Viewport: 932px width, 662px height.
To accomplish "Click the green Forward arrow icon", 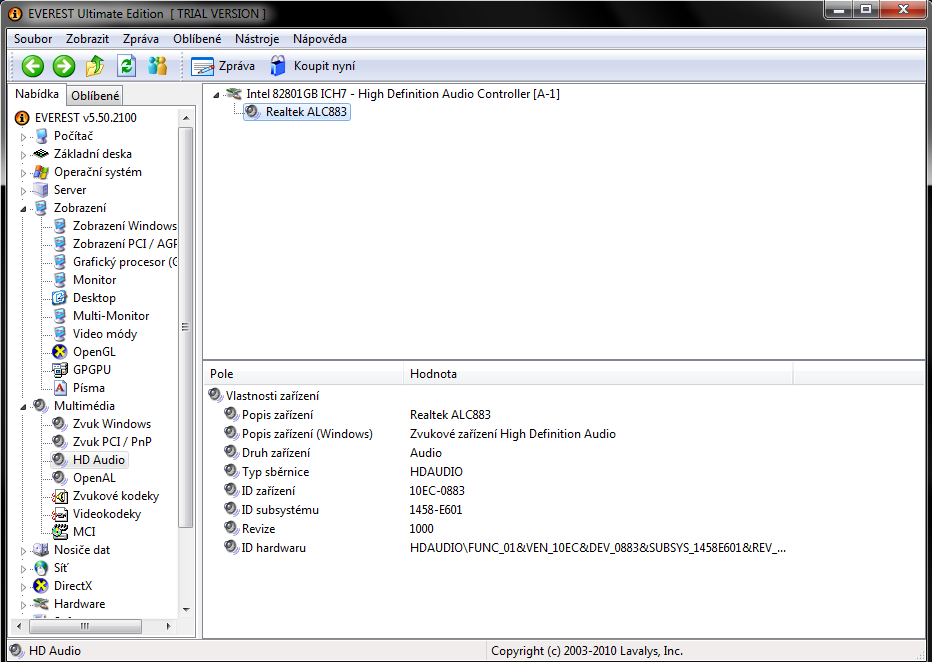I will [64, 66].
